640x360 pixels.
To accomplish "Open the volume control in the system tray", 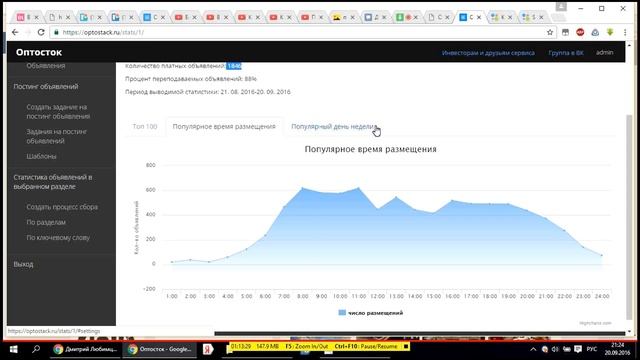I will 555,349.
